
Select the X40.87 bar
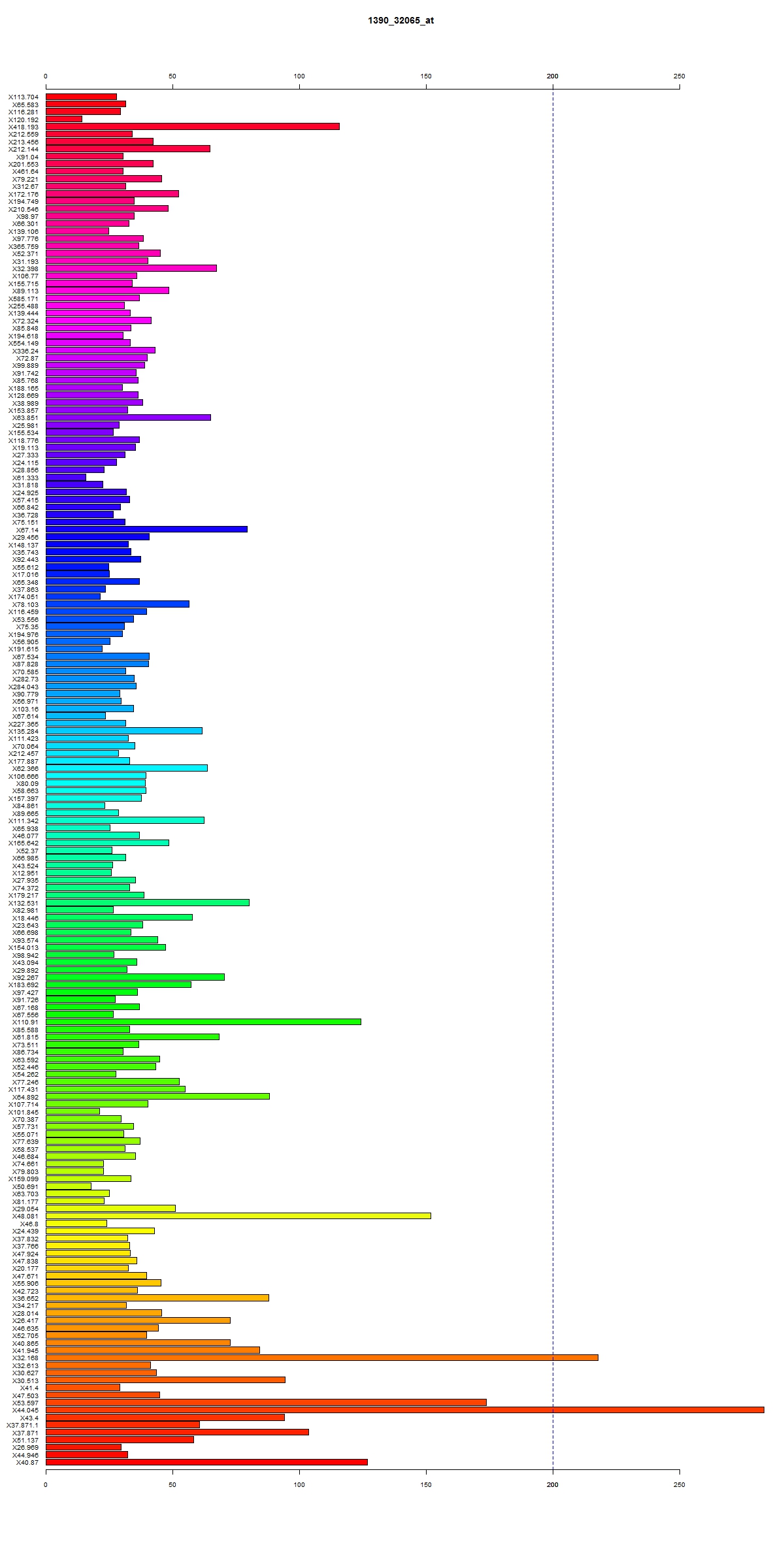pyautogui.click(x=206, y=1462)
